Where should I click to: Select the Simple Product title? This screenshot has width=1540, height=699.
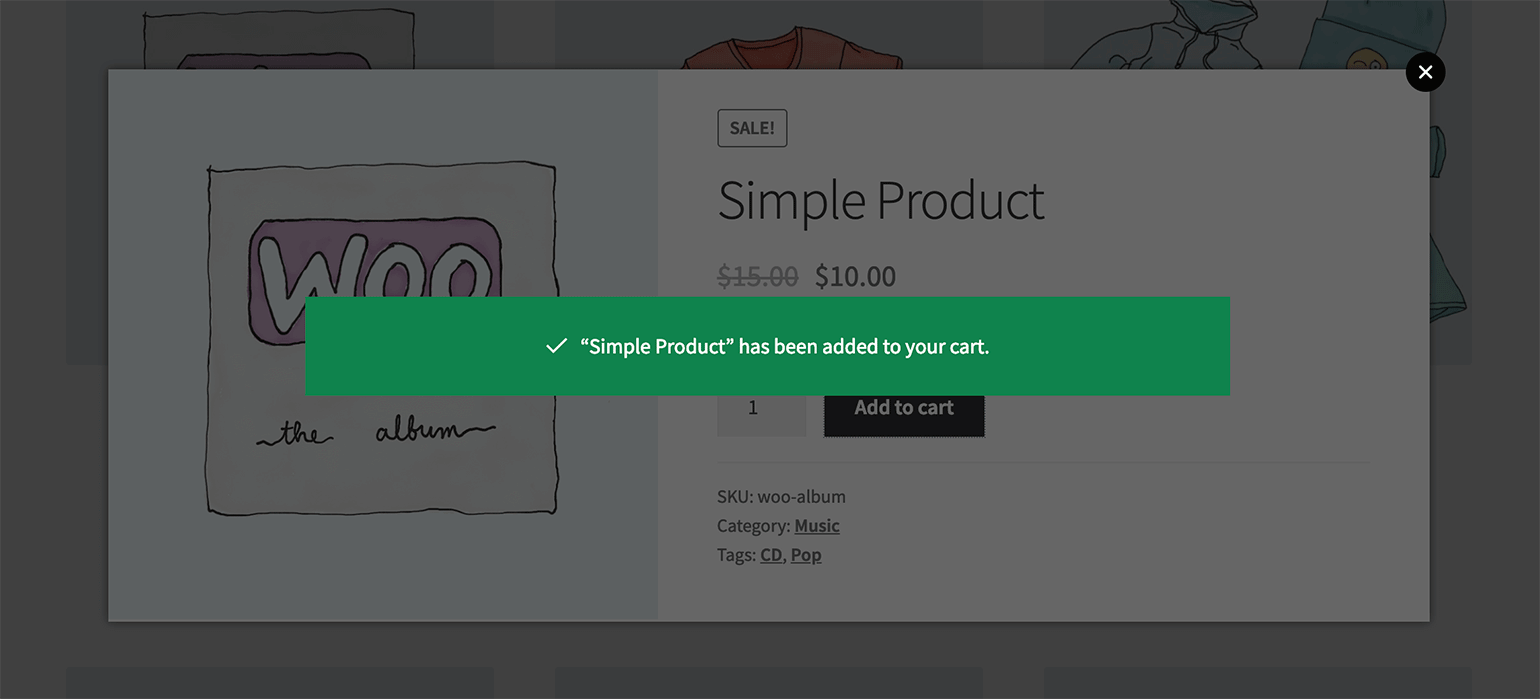[881, 201]
